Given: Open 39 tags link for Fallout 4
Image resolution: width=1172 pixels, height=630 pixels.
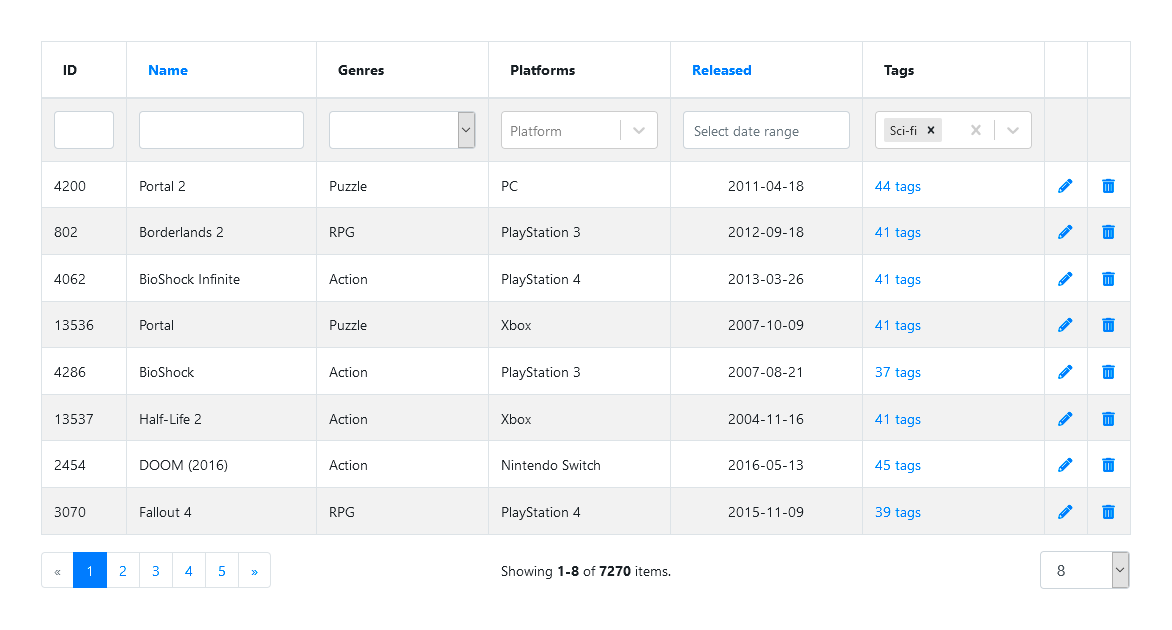Looking at the screenshot, I should tap(898, 512).
